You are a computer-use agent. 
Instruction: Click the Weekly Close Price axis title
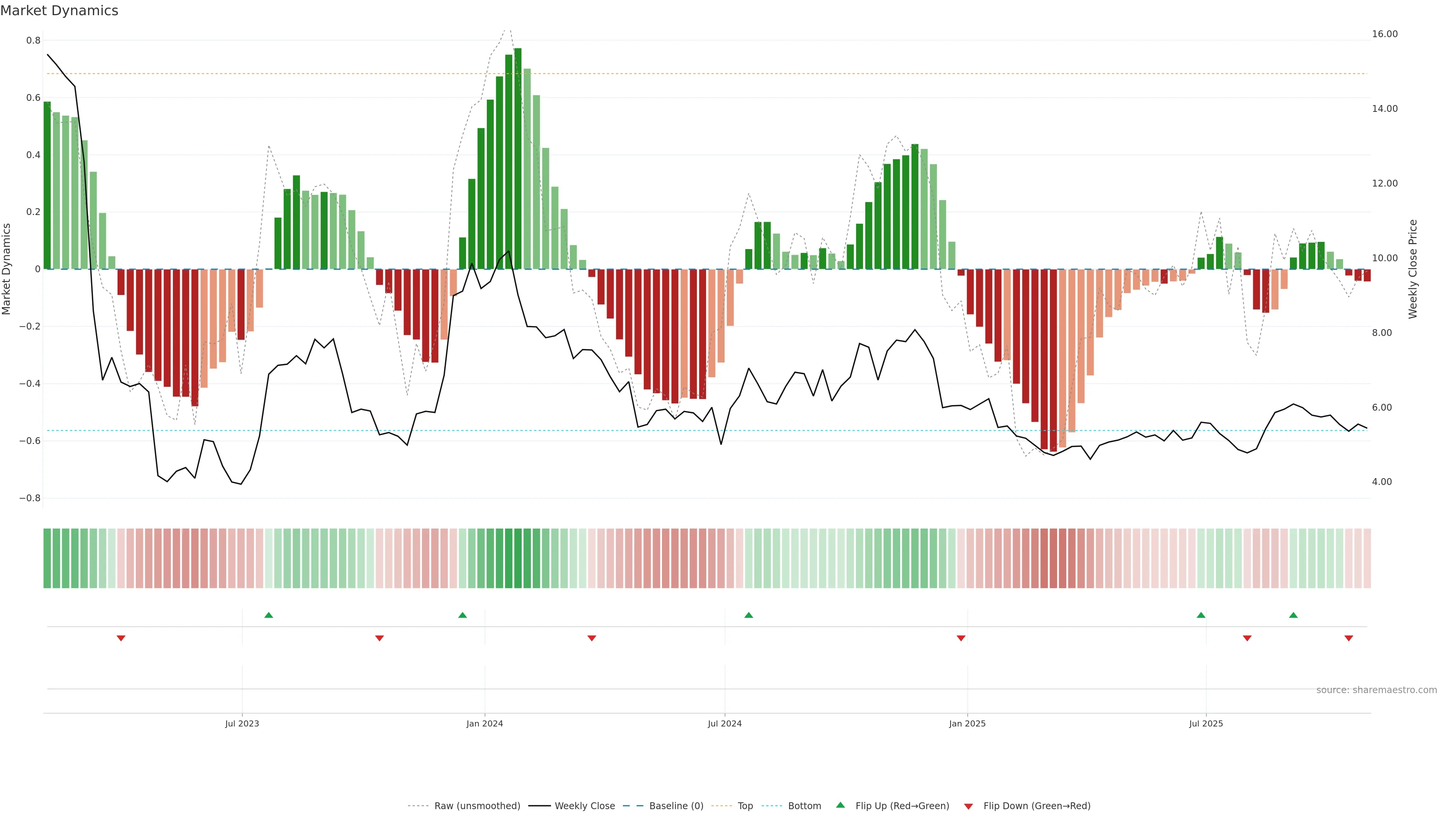1412,269
